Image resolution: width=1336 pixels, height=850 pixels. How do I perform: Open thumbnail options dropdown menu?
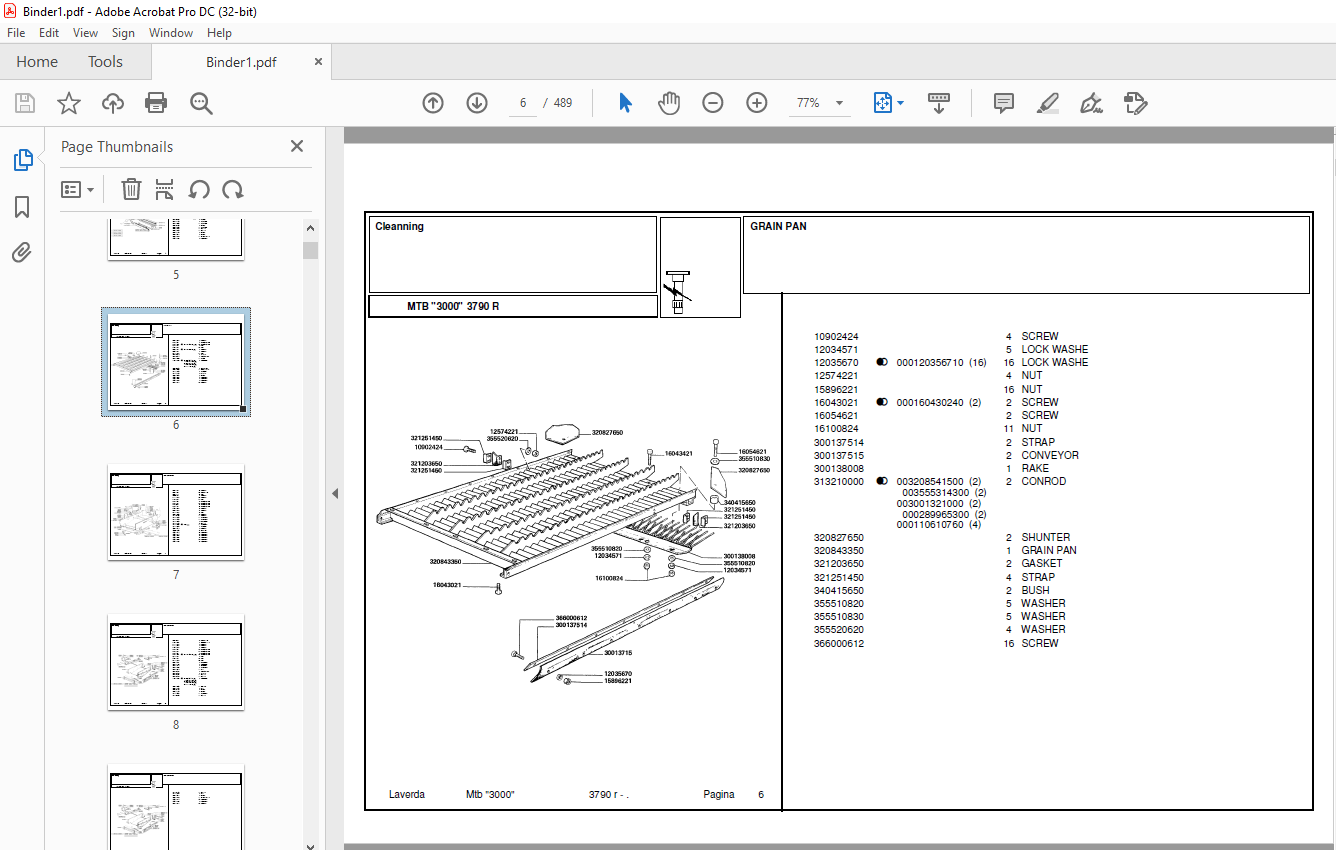(77, 190)
